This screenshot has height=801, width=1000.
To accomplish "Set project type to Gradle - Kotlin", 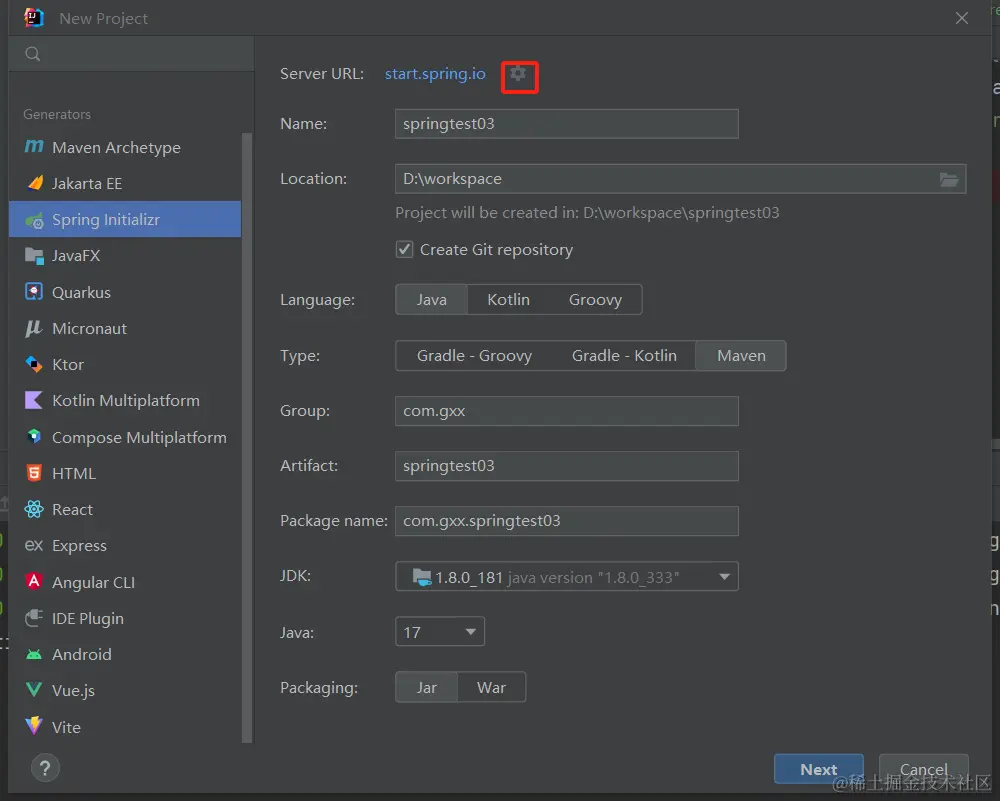I will (x=624, y=355).
